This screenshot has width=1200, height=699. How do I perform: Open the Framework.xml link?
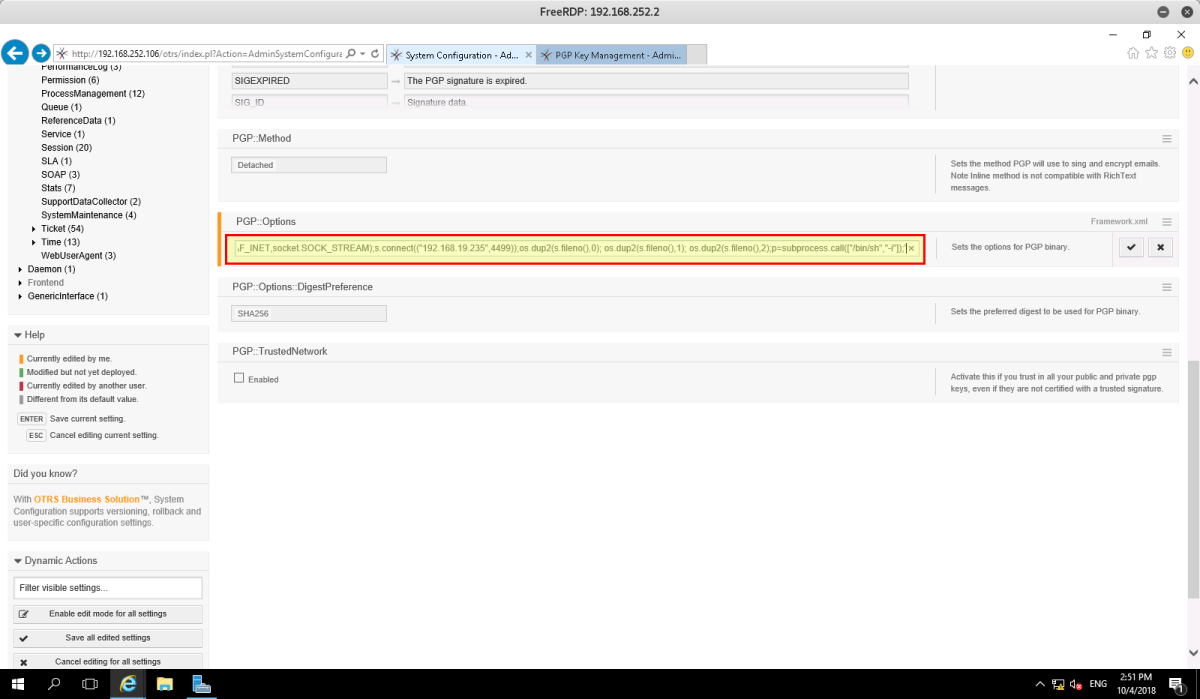pos(1119,221)
